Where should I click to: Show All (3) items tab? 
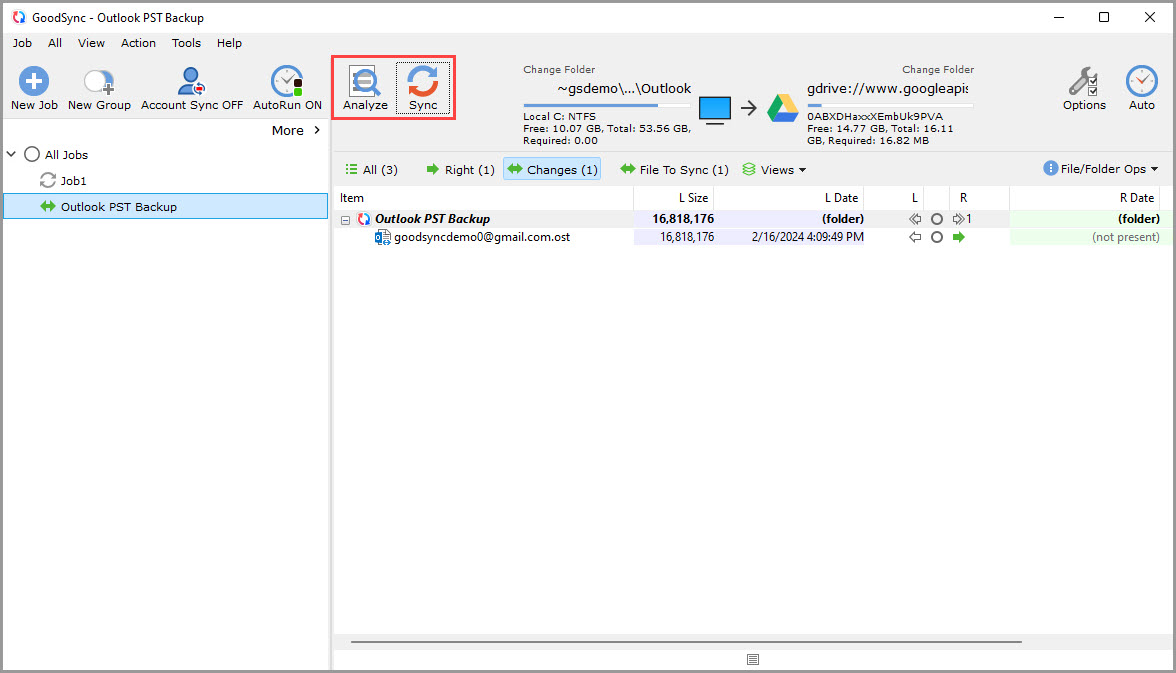click(x=371, y=170)
